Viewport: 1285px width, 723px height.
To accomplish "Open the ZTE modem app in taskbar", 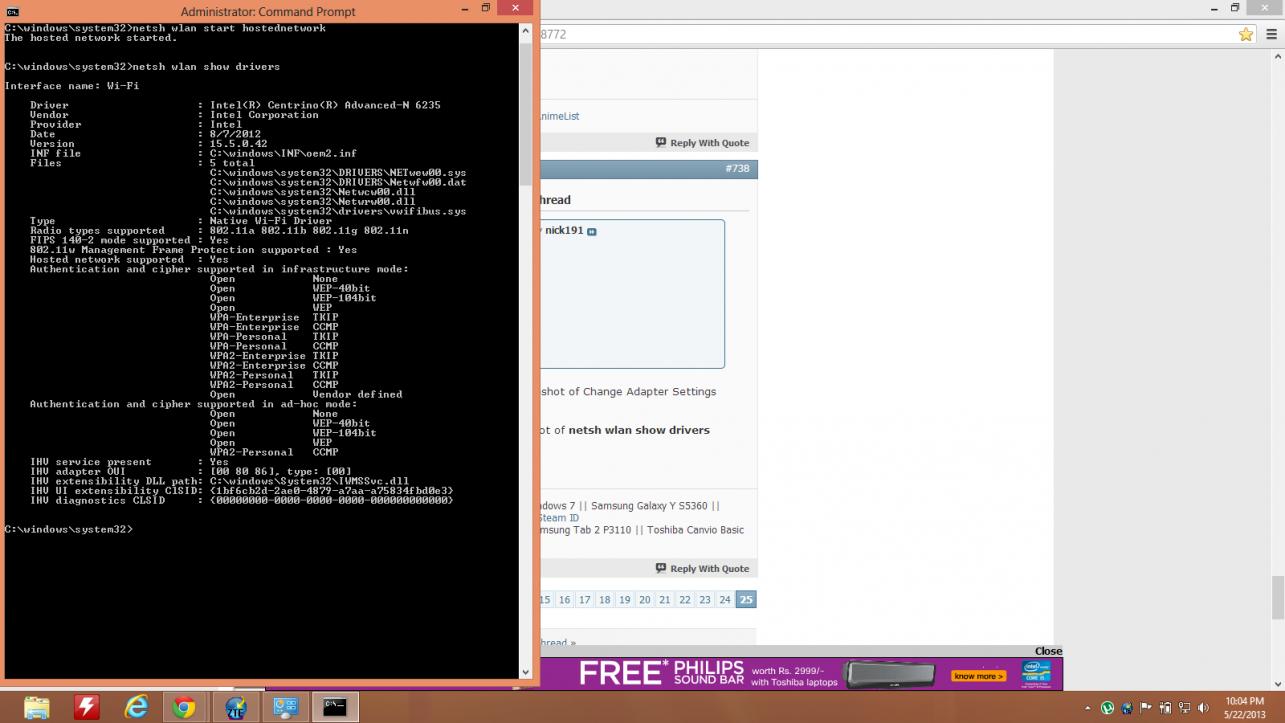I will [236, 707].
